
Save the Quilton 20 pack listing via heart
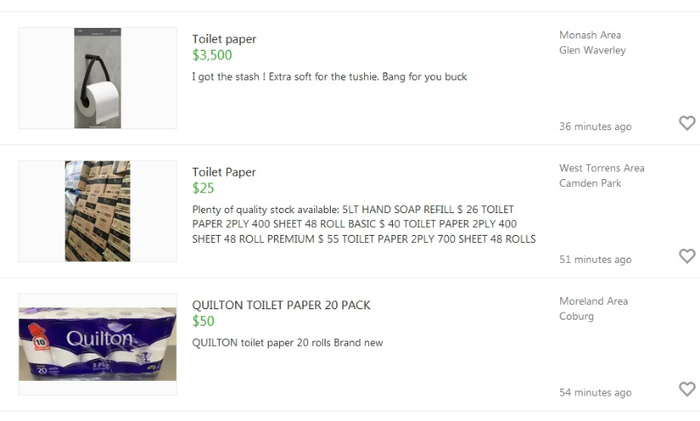(x=686, y=389)
